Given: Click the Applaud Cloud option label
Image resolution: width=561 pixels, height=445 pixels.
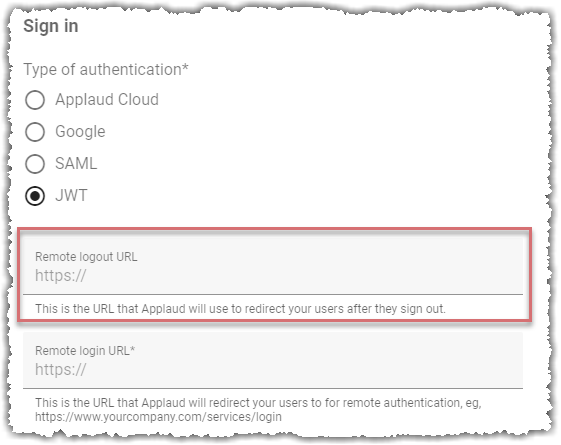Looking at the screenshot, I should (x=107, y=99).
